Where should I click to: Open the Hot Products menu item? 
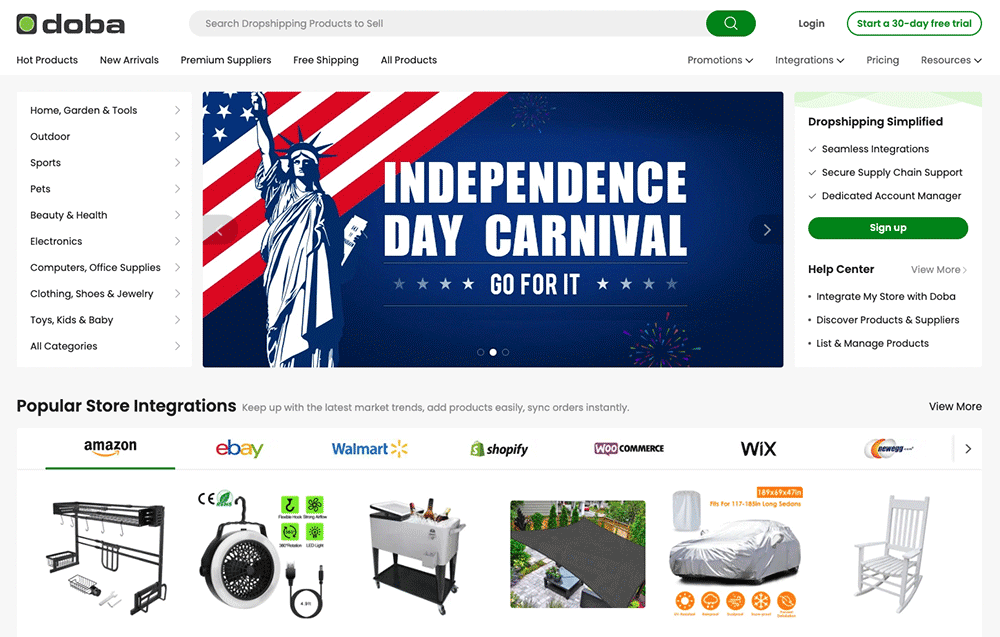pos(47,60)
